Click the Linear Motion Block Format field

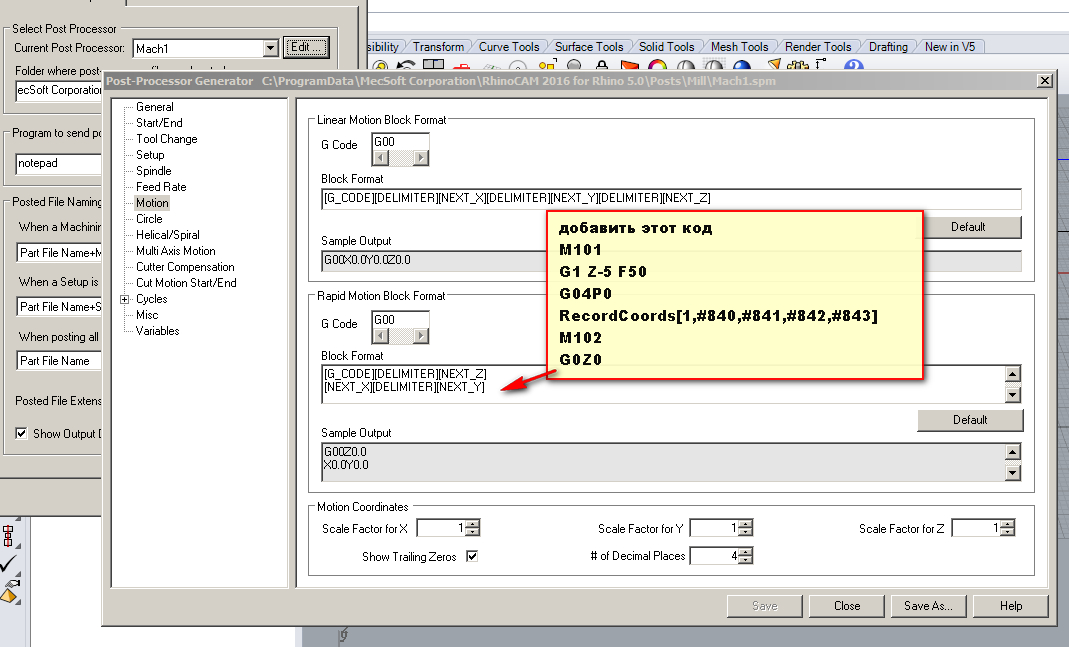click(671, 198)
